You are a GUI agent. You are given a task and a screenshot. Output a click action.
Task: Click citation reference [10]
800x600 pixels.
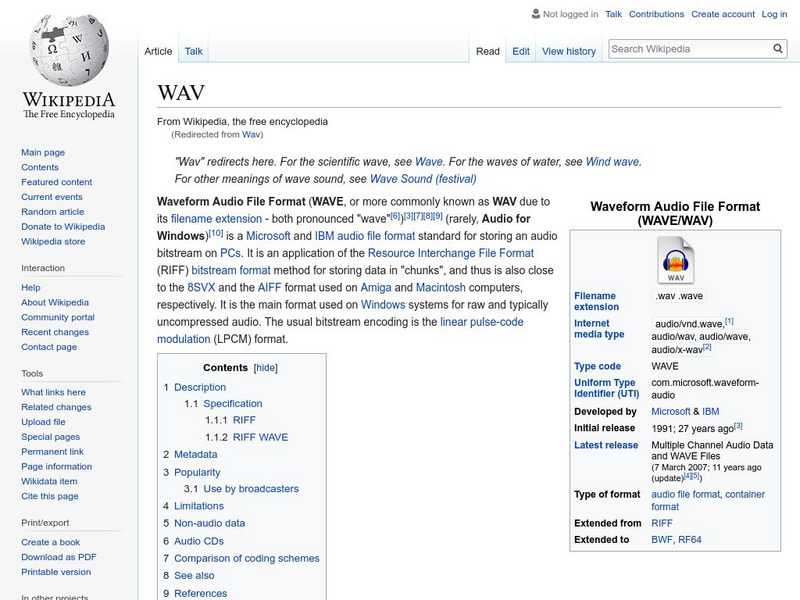pos(216,233)
